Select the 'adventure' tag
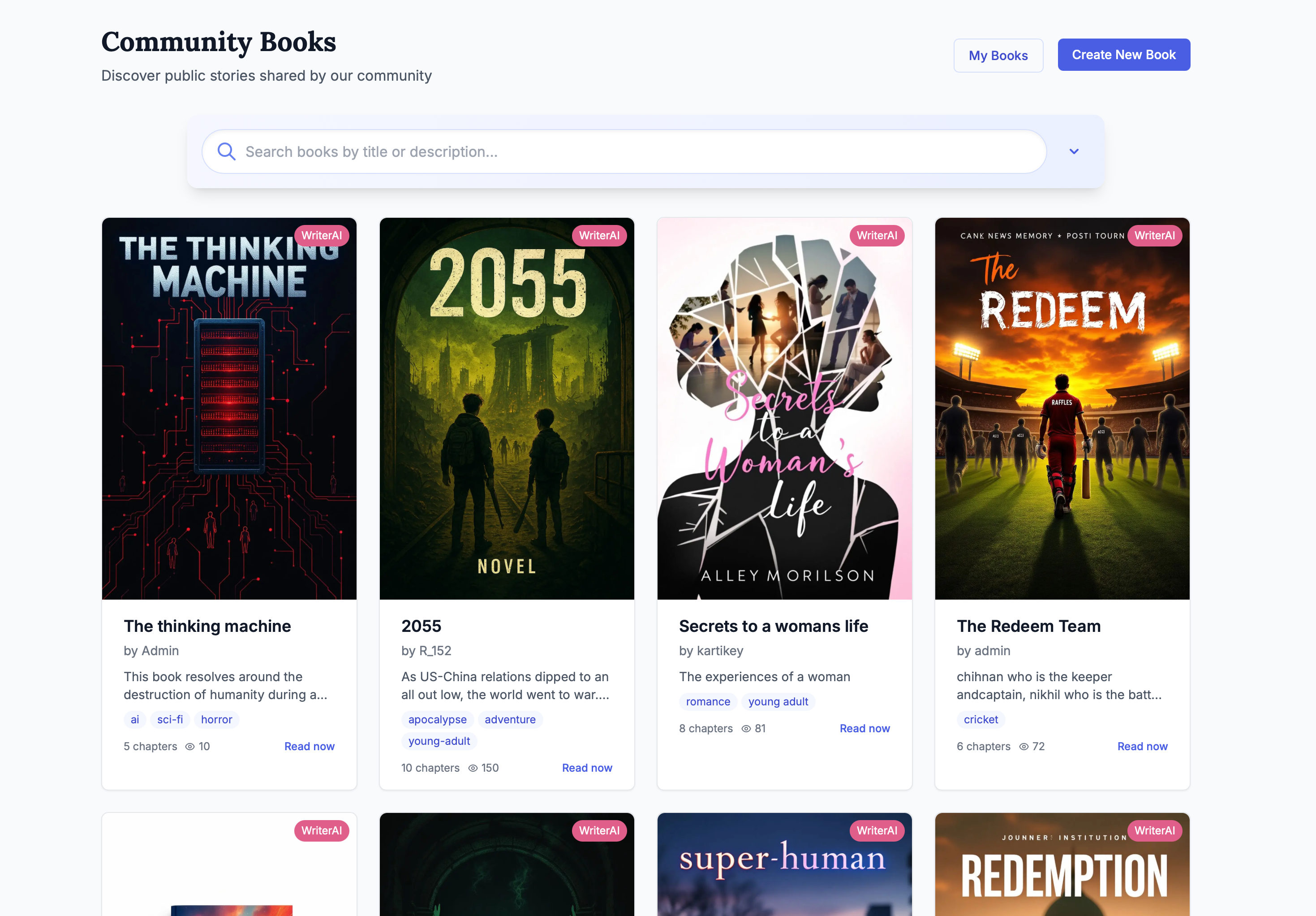1316x916 pixels. coord(510,719)
